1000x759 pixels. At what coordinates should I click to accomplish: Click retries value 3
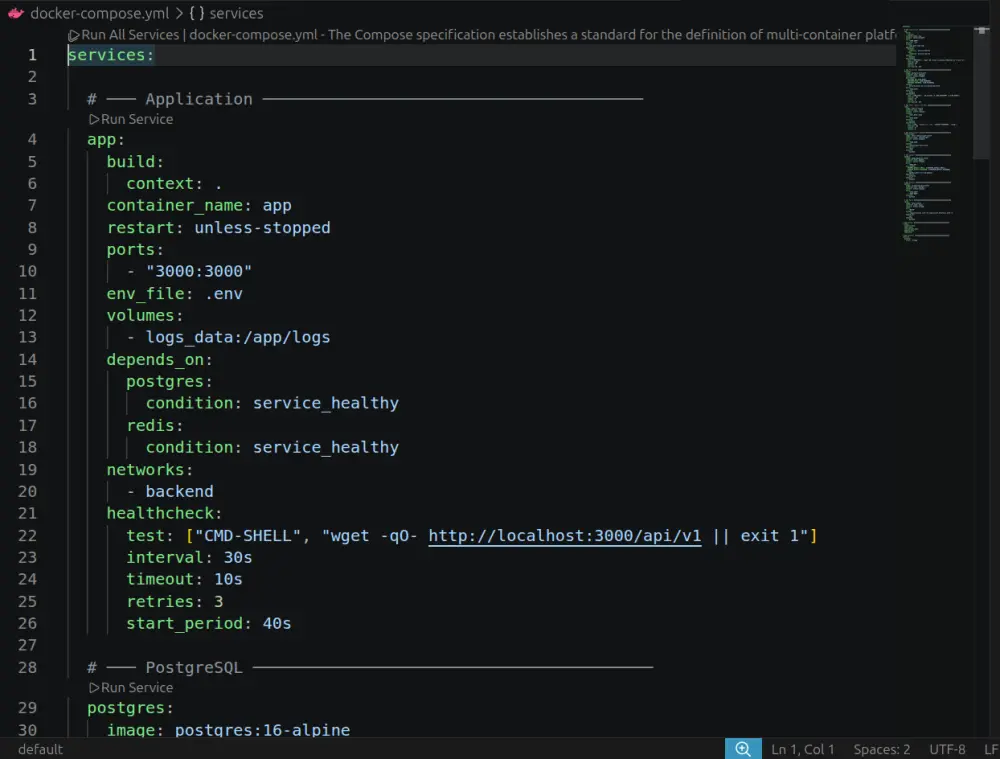[218, 601]
